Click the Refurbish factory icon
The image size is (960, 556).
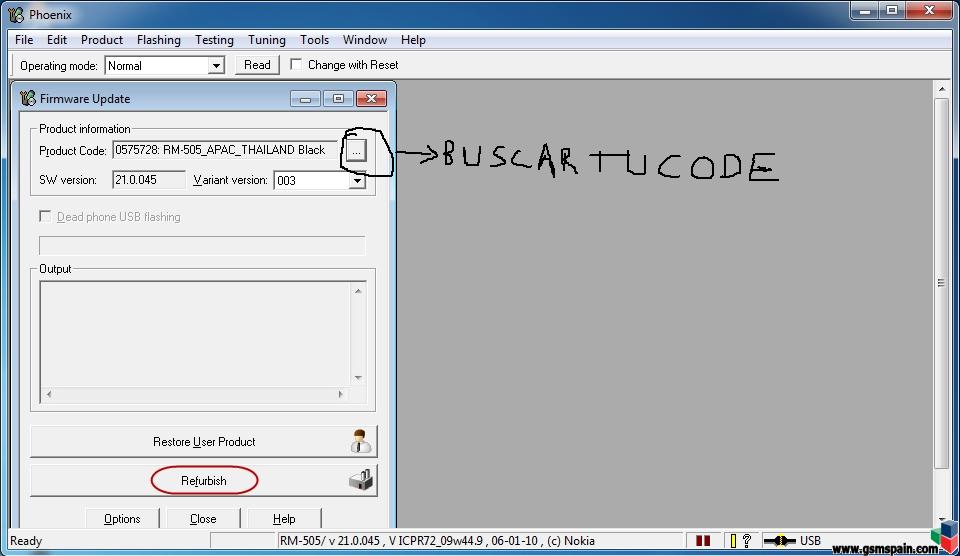361,480
